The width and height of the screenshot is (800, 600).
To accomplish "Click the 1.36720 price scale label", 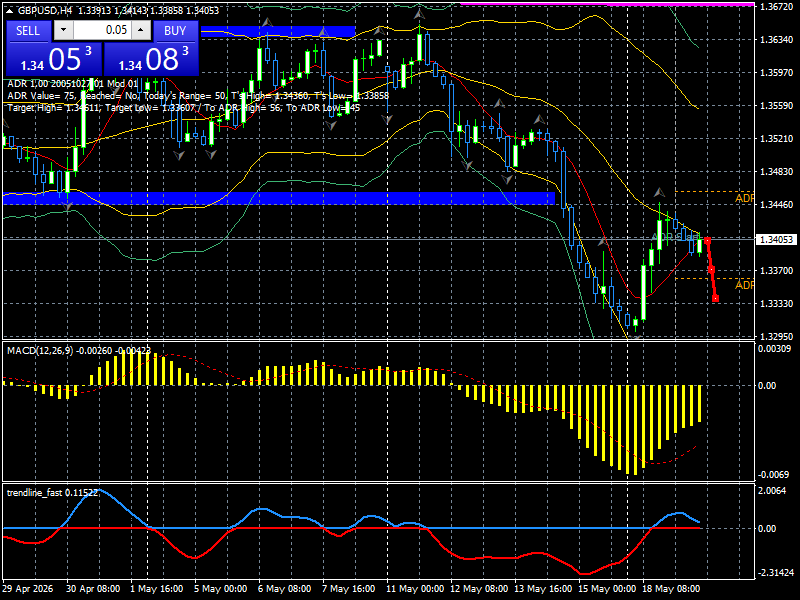I will (777, 7).
